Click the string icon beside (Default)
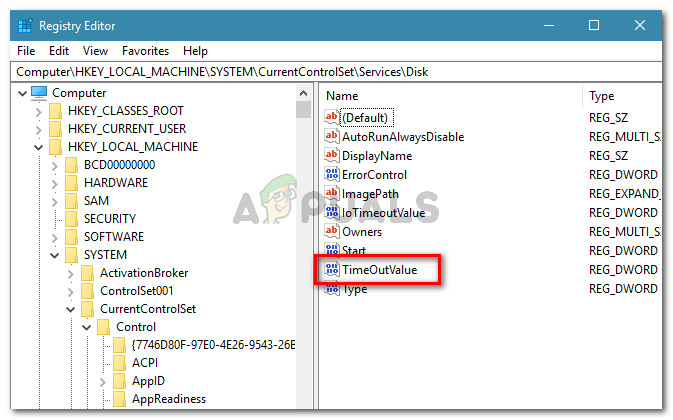Viewport: 673px width, 420px height. click(331, 117)
